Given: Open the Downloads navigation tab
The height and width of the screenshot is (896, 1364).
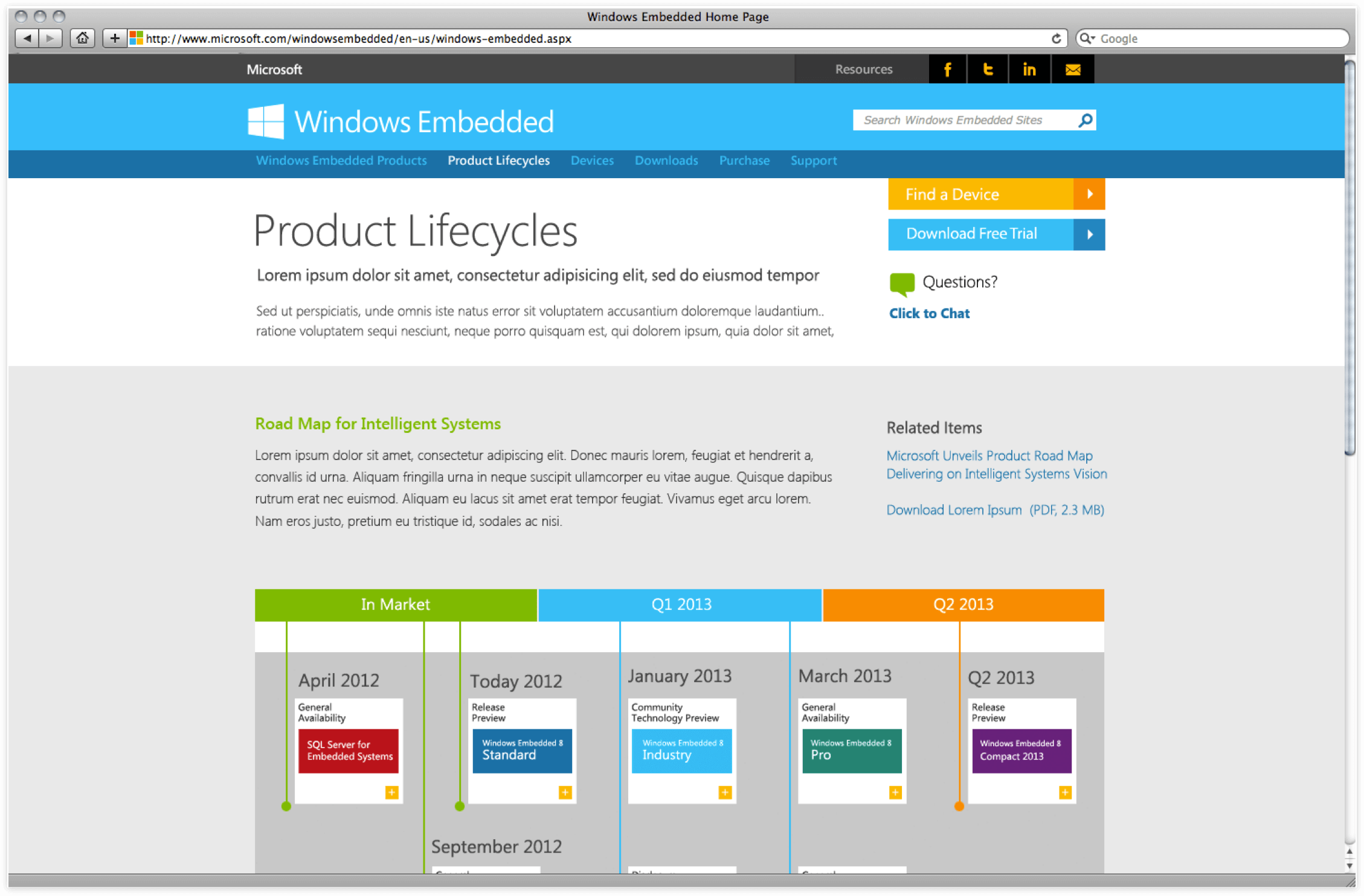Looking at the screenshot, I should (x=666, y=161).
